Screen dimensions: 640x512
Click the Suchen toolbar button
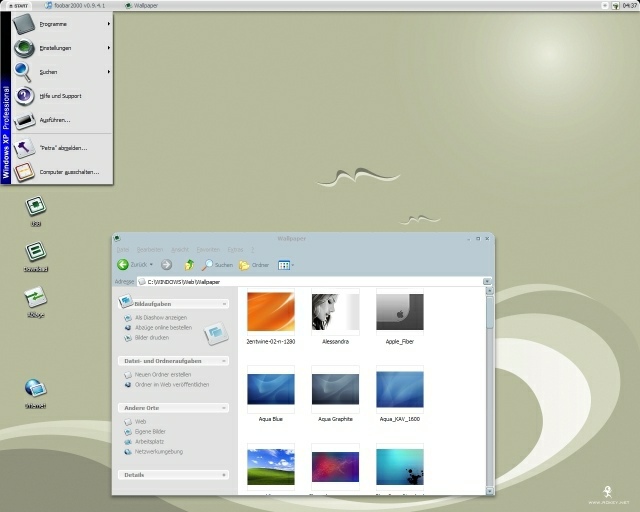(218, 265)
